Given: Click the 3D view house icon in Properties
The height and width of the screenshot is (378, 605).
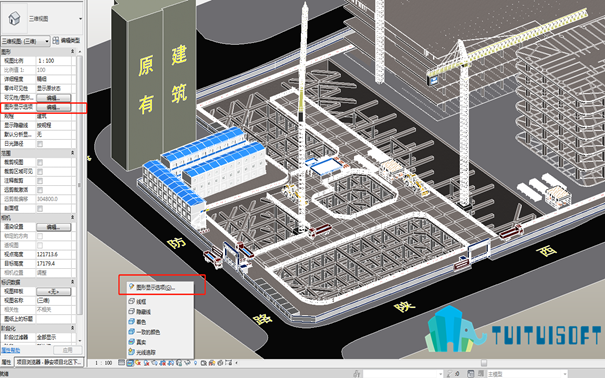Looking at the screenshot, I should click(14, 18).
